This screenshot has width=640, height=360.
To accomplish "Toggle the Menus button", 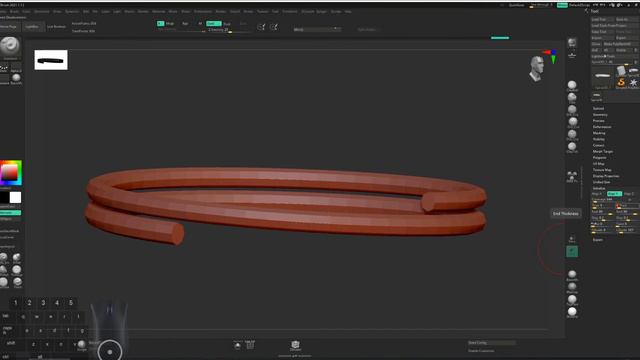I will click(562, 5).
